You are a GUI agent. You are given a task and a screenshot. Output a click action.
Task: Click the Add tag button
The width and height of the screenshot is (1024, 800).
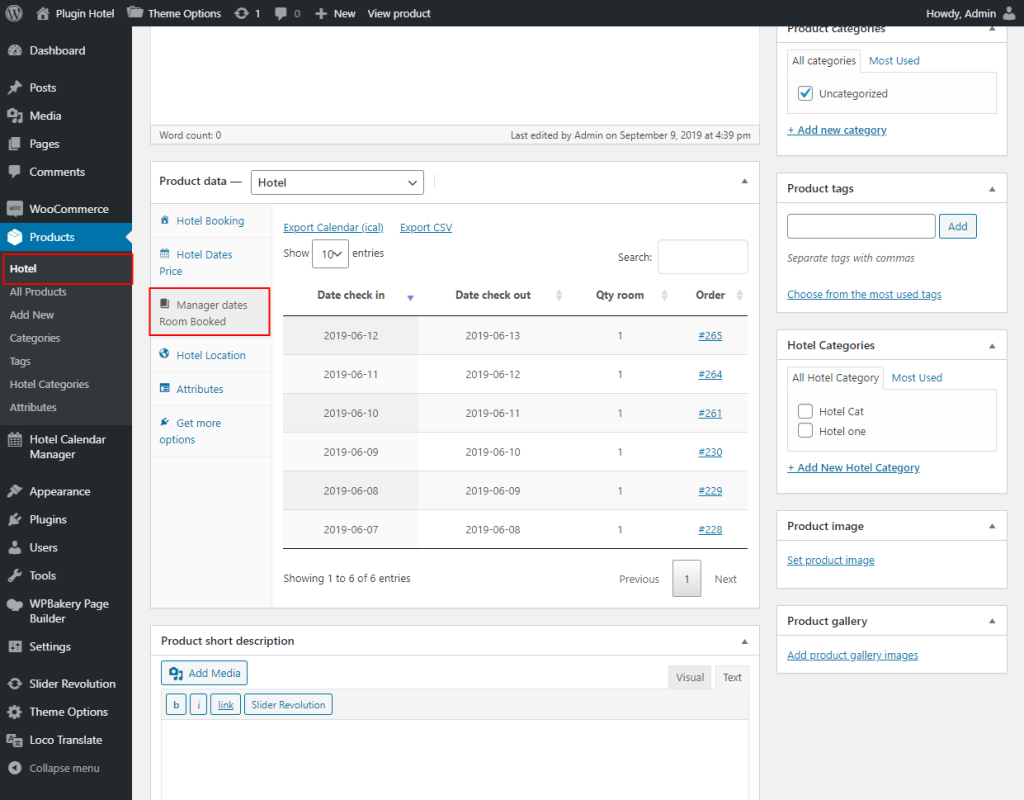coord(957,227)
